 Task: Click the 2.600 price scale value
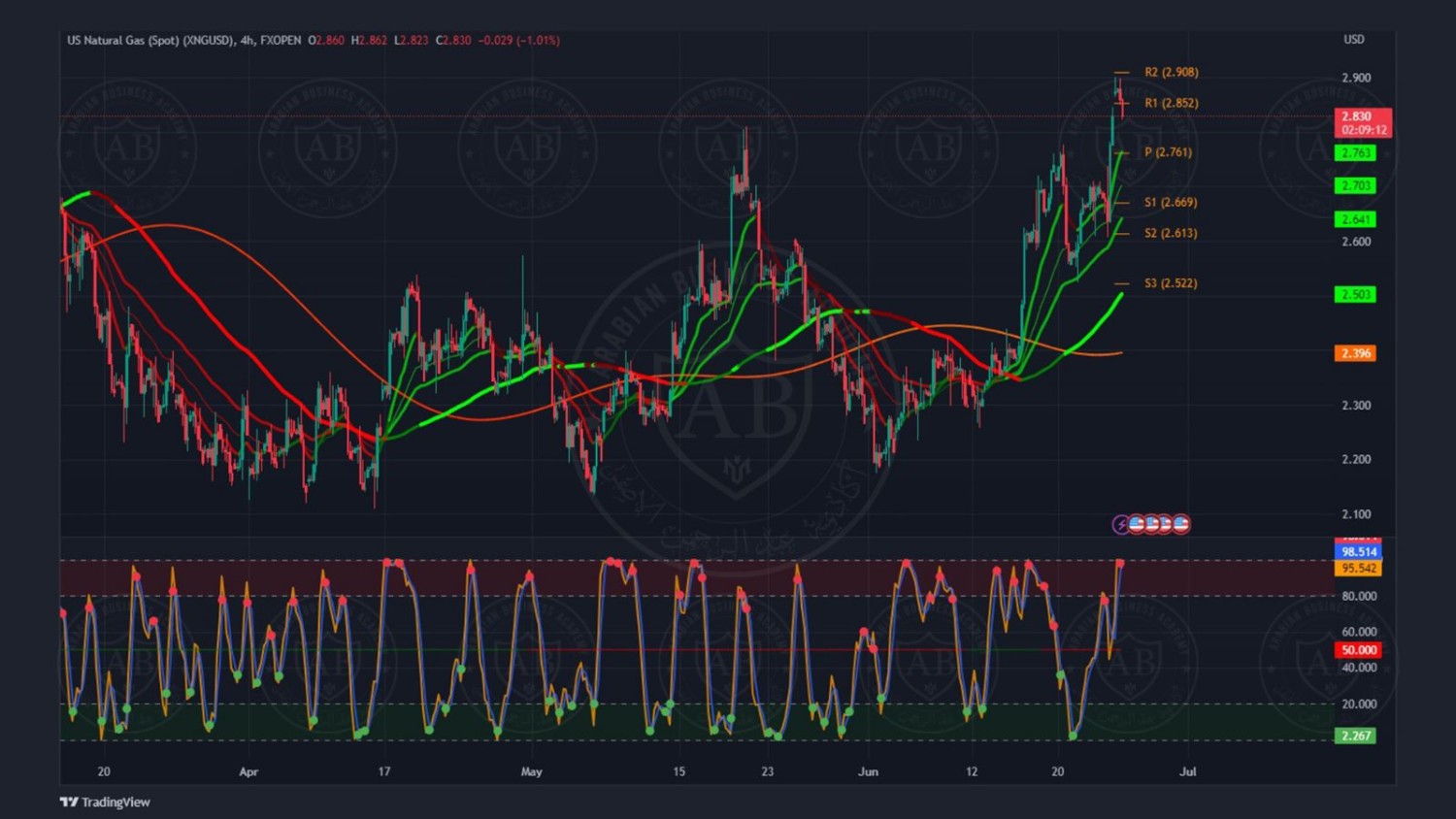point(1356,242)
